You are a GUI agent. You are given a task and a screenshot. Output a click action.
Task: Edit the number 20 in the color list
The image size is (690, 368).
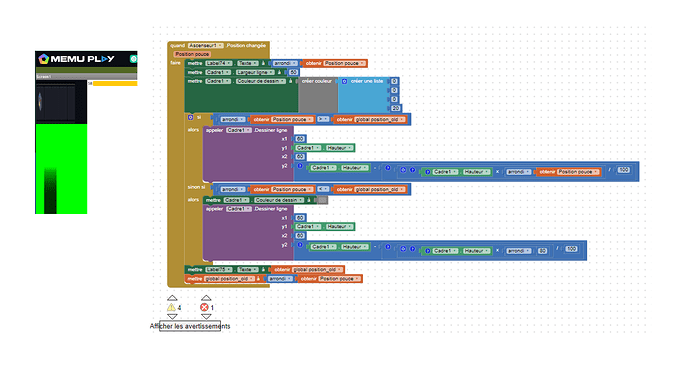396,108
